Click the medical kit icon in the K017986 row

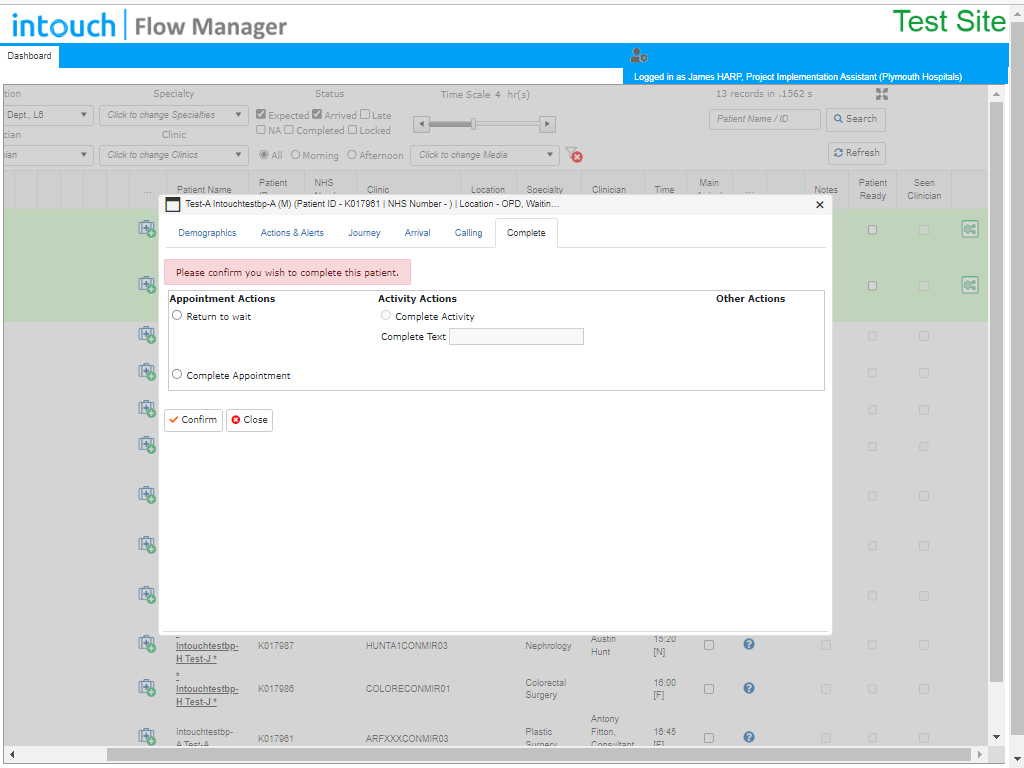(x=147, y=688)
